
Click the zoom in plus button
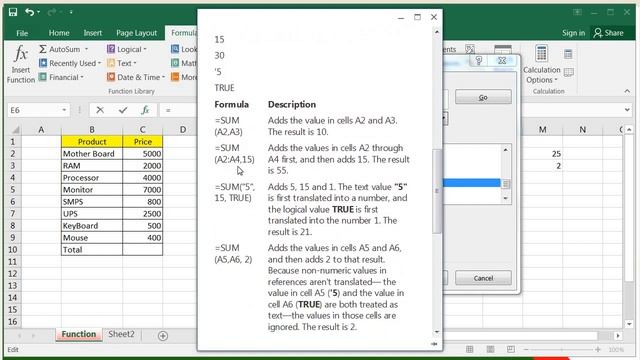[x=598, y=349]
